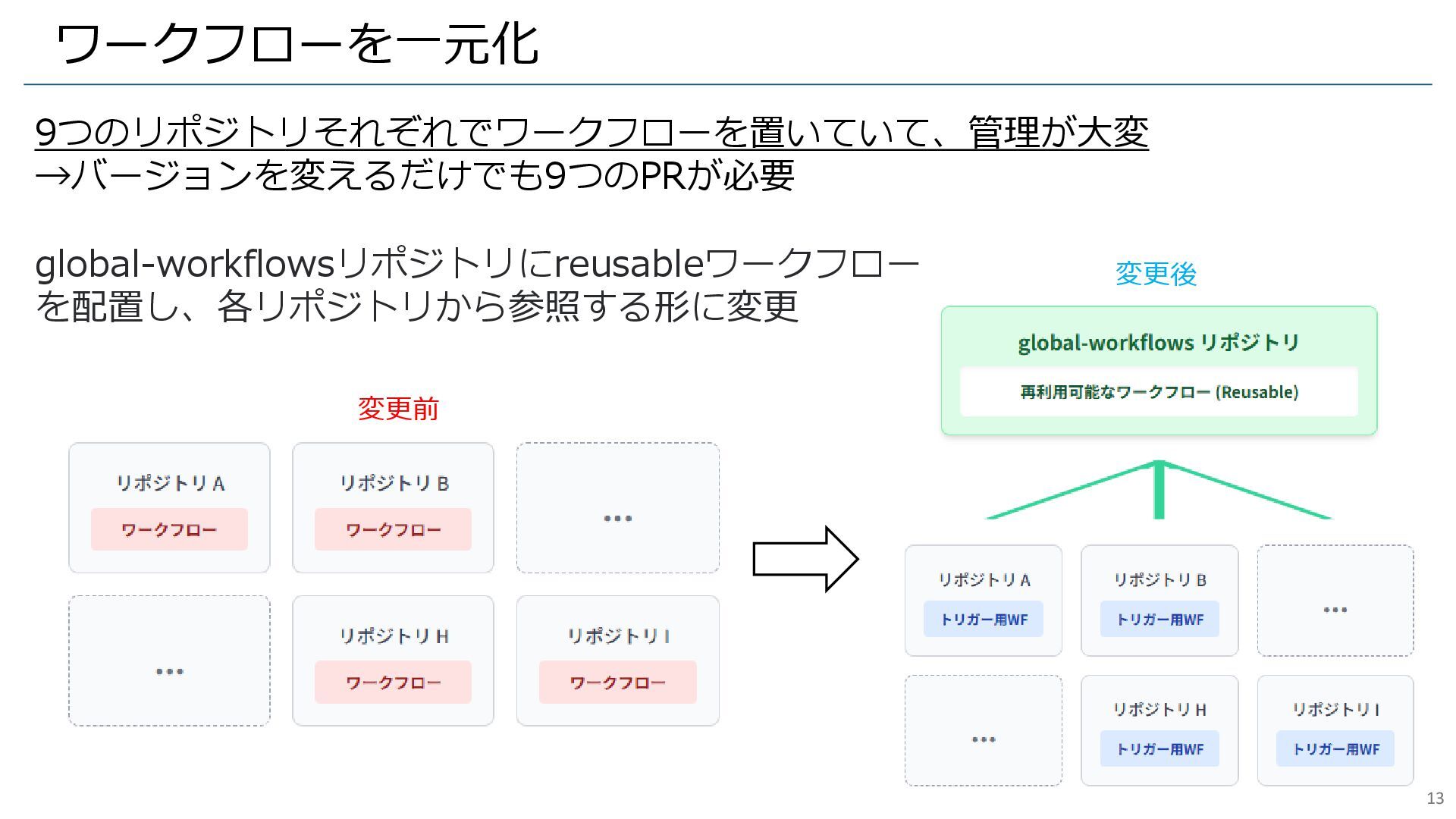Click the ワークフロー badge in リポジトリ H
Image resolution: width=1456 pixels, height=819 pixels.
393,682
